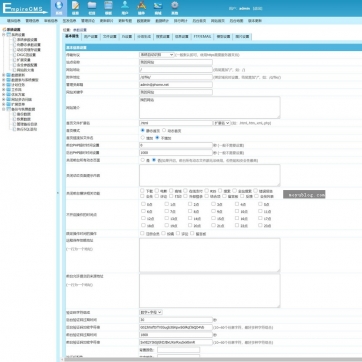Switch to the FTP/EMAIL tab

coord(203,37)
